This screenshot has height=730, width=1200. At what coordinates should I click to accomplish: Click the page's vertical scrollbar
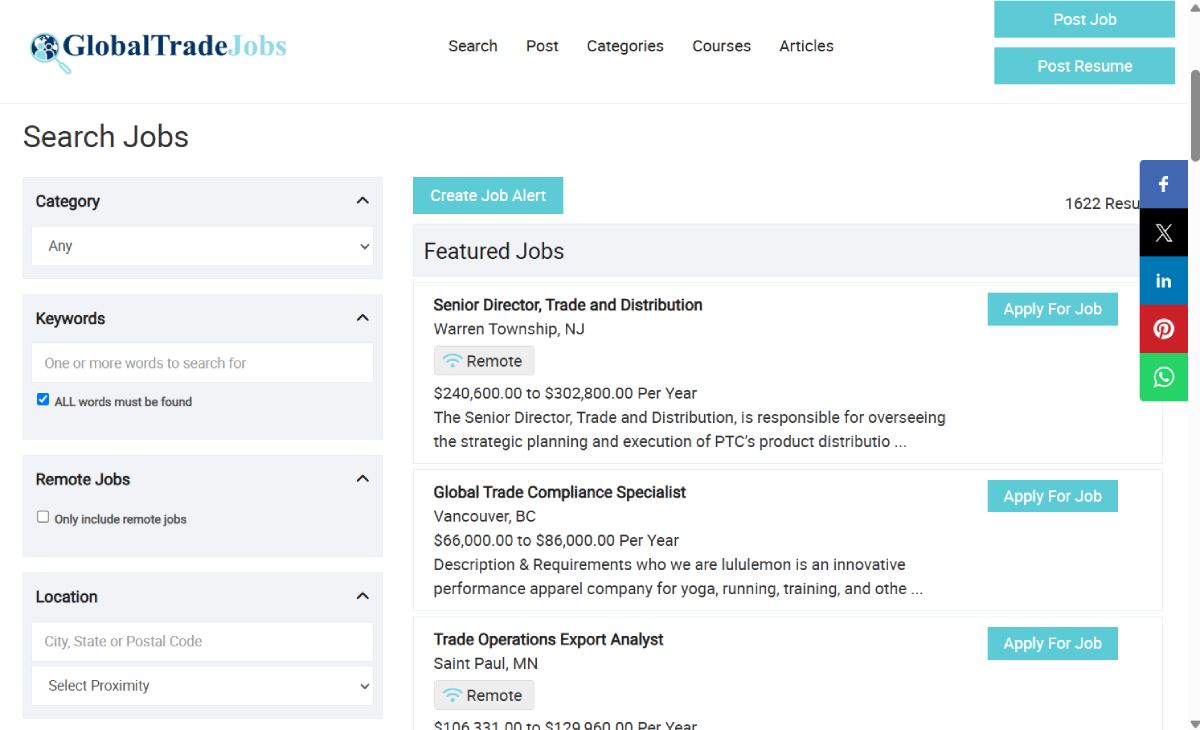coord(1193,400)
